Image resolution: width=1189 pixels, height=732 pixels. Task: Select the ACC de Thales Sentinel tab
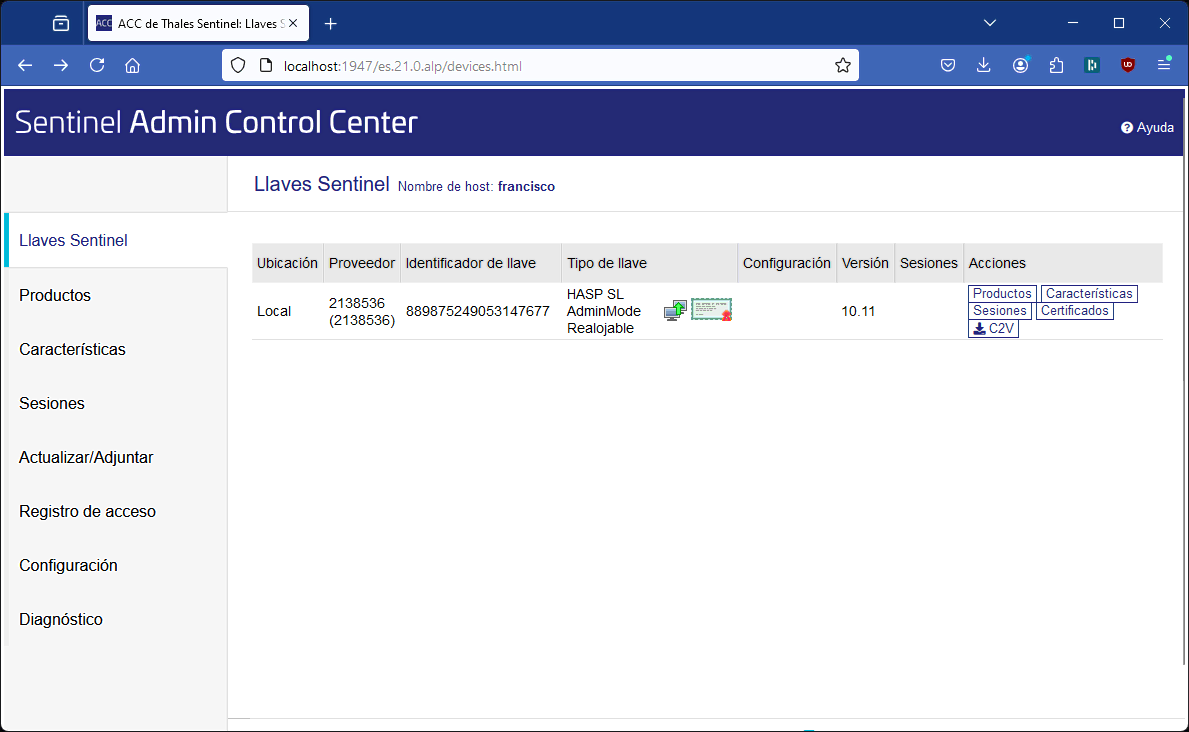(198, 24)
